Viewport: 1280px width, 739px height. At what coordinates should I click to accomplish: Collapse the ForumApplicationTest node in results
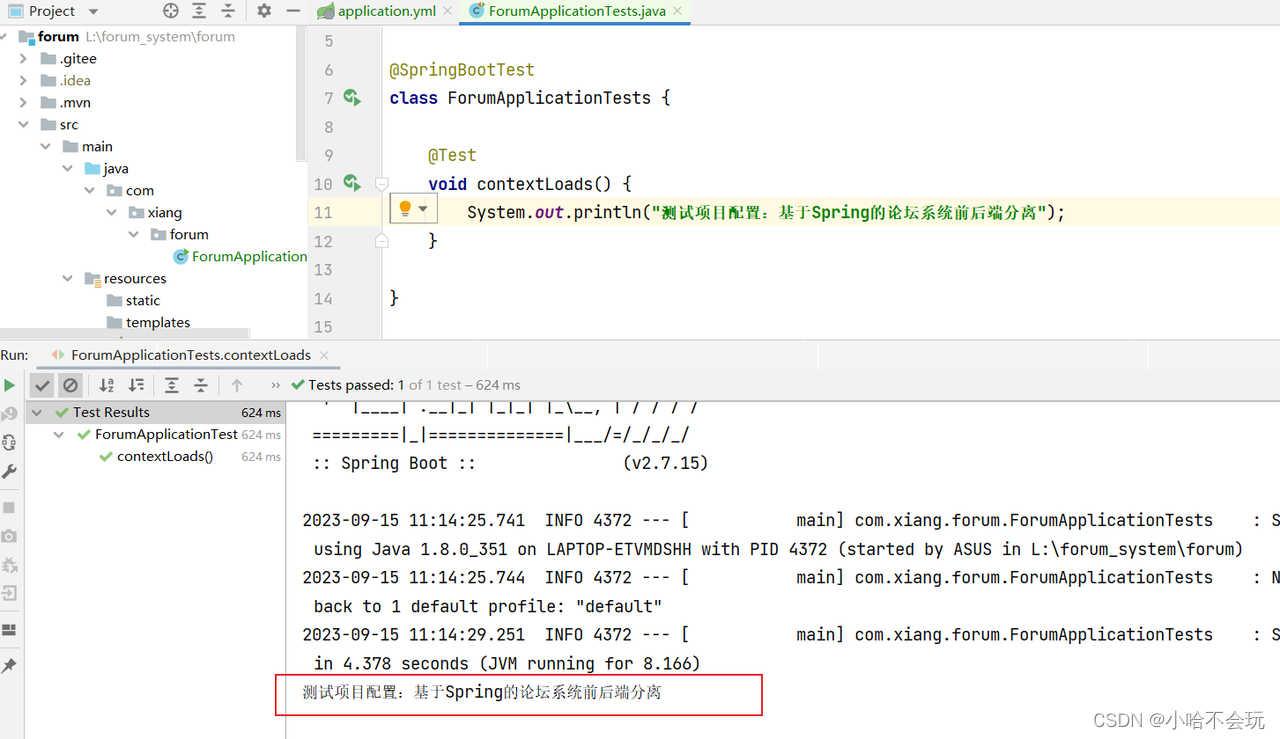click(x=59, y=434)
